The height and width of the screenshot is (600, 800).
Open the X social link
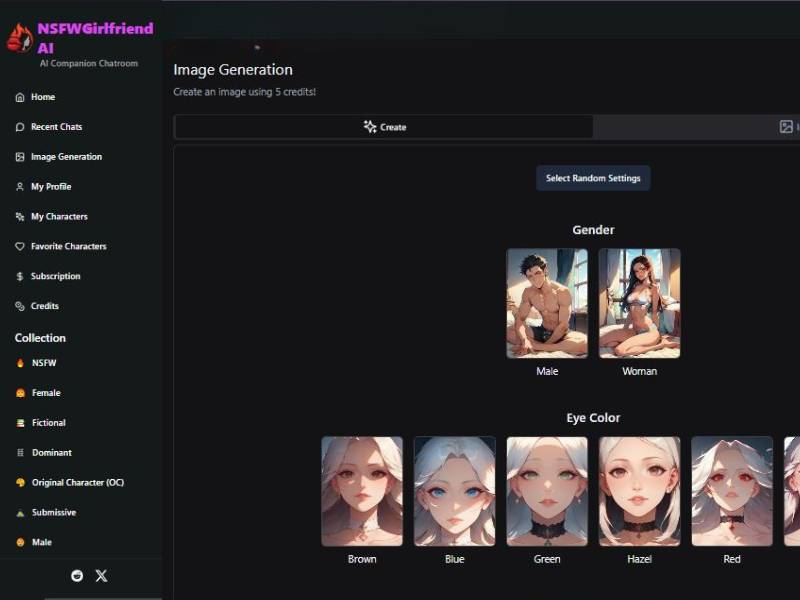coord(100,576)
